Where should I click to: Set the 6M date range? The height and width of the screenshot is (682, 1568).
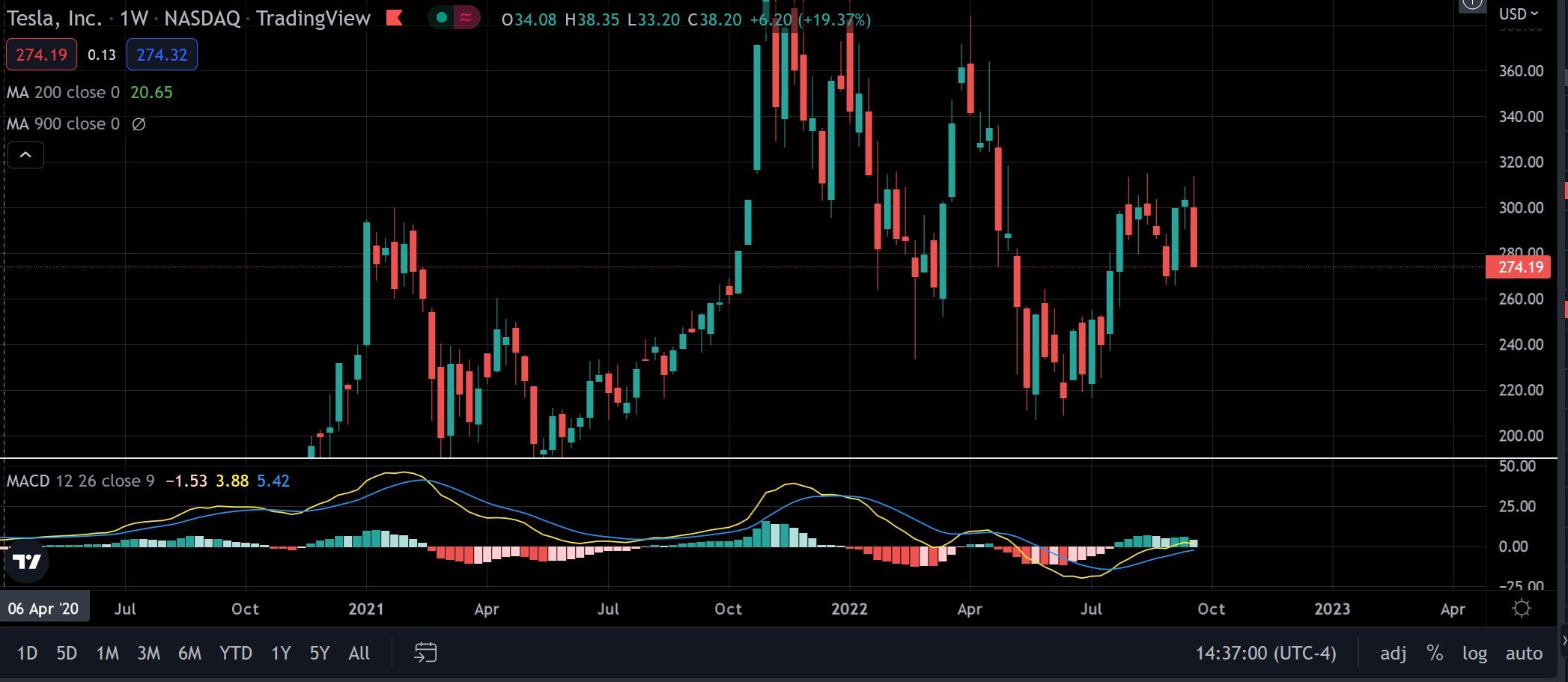click(x=189, y=653)
